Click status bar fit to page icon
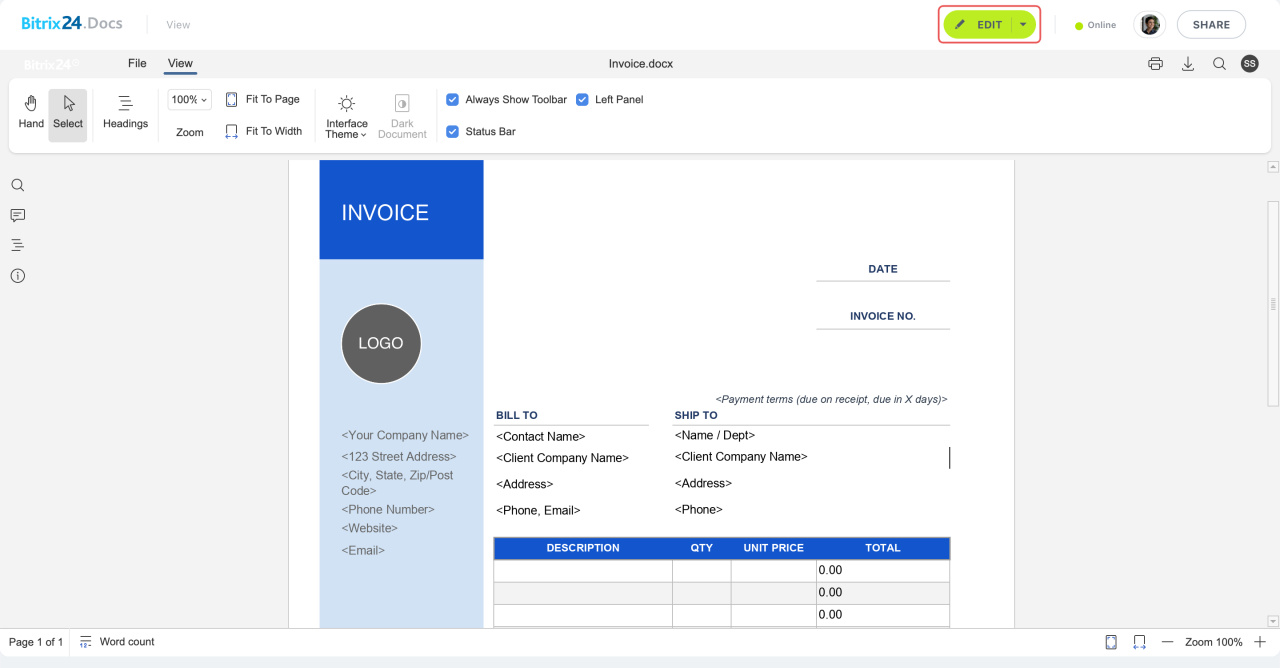 [1111, 642]
